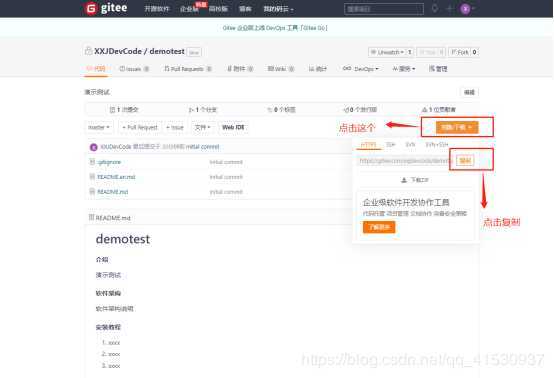
Task: Open the 文件 dropdown
Action: click(202, 127)
